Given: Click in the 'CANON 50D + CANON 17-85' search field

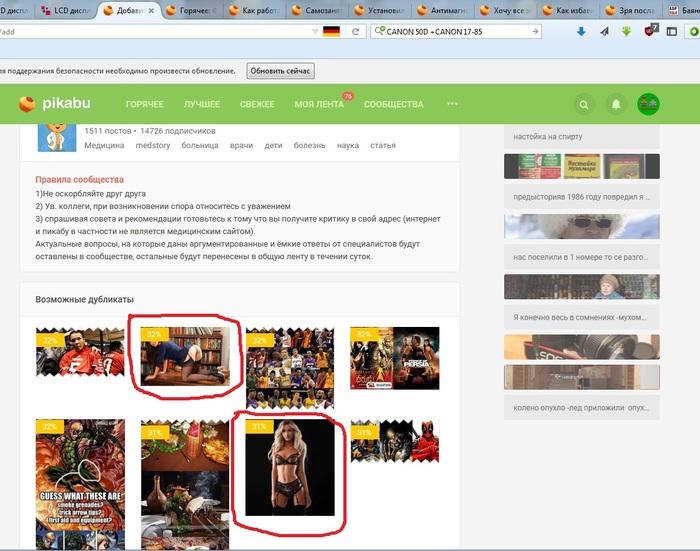Looking at the screenshot, I should (x=455, y=32).
